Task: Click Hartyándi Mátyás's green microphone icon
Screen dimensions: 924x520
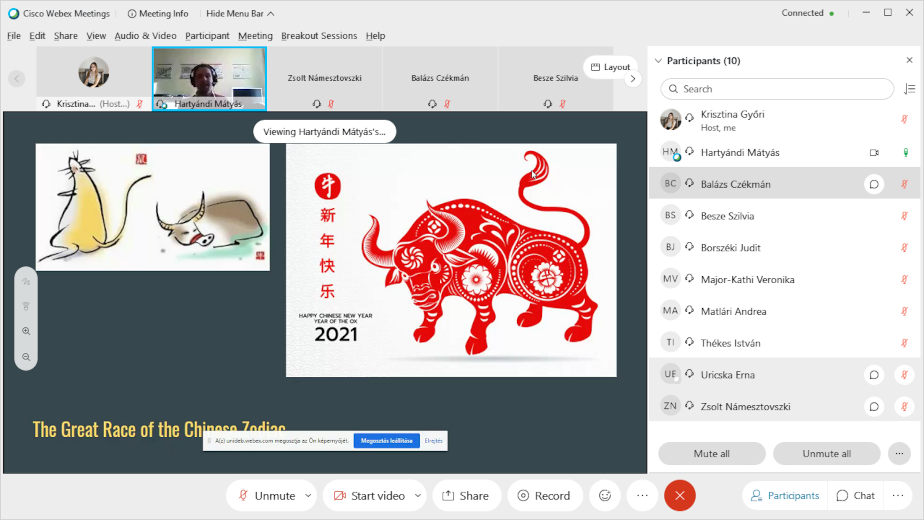Action: click(x=906, y=153)
